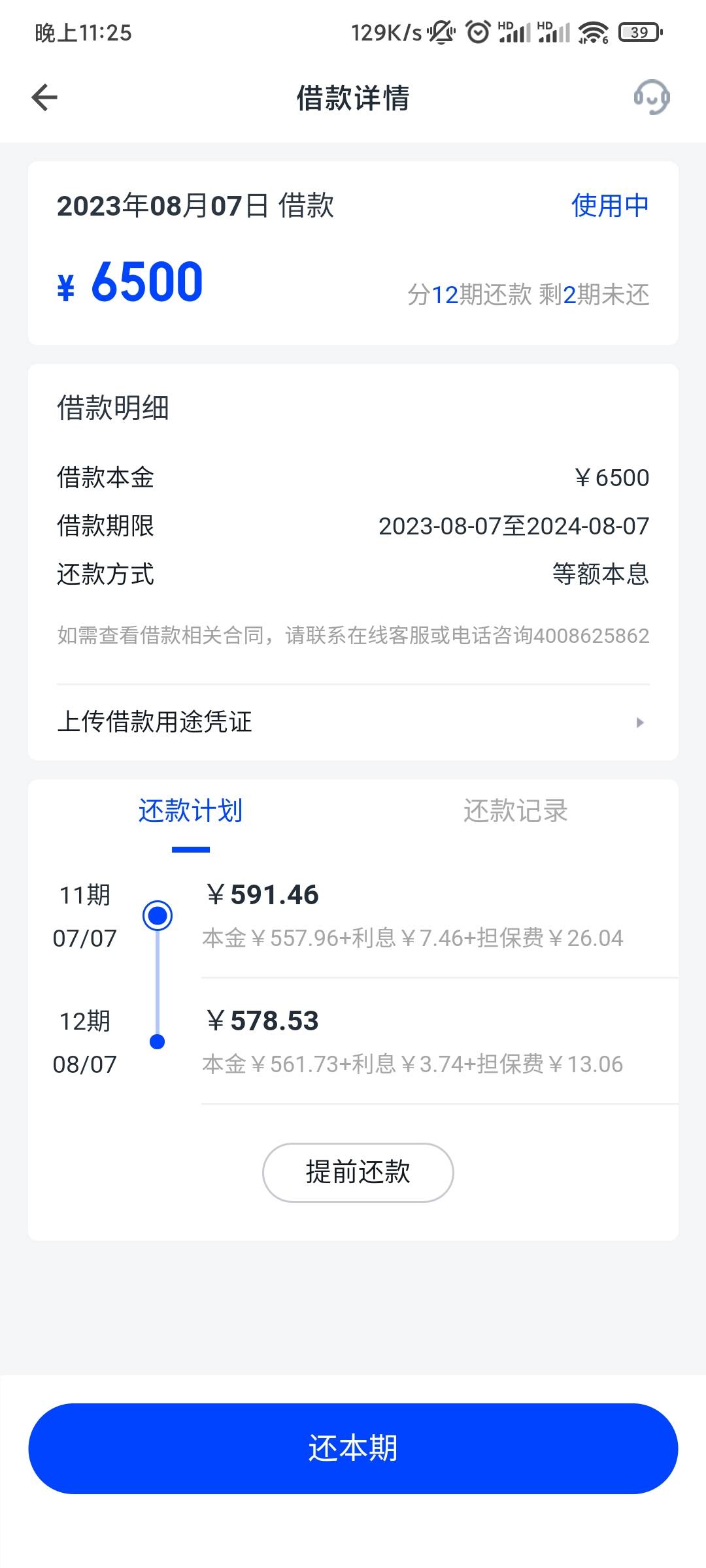Image resolution: width=706 pixels, height=1568 pixels.
Task: Select the period 12 timeline dot
Action: tap(158, 1041)
